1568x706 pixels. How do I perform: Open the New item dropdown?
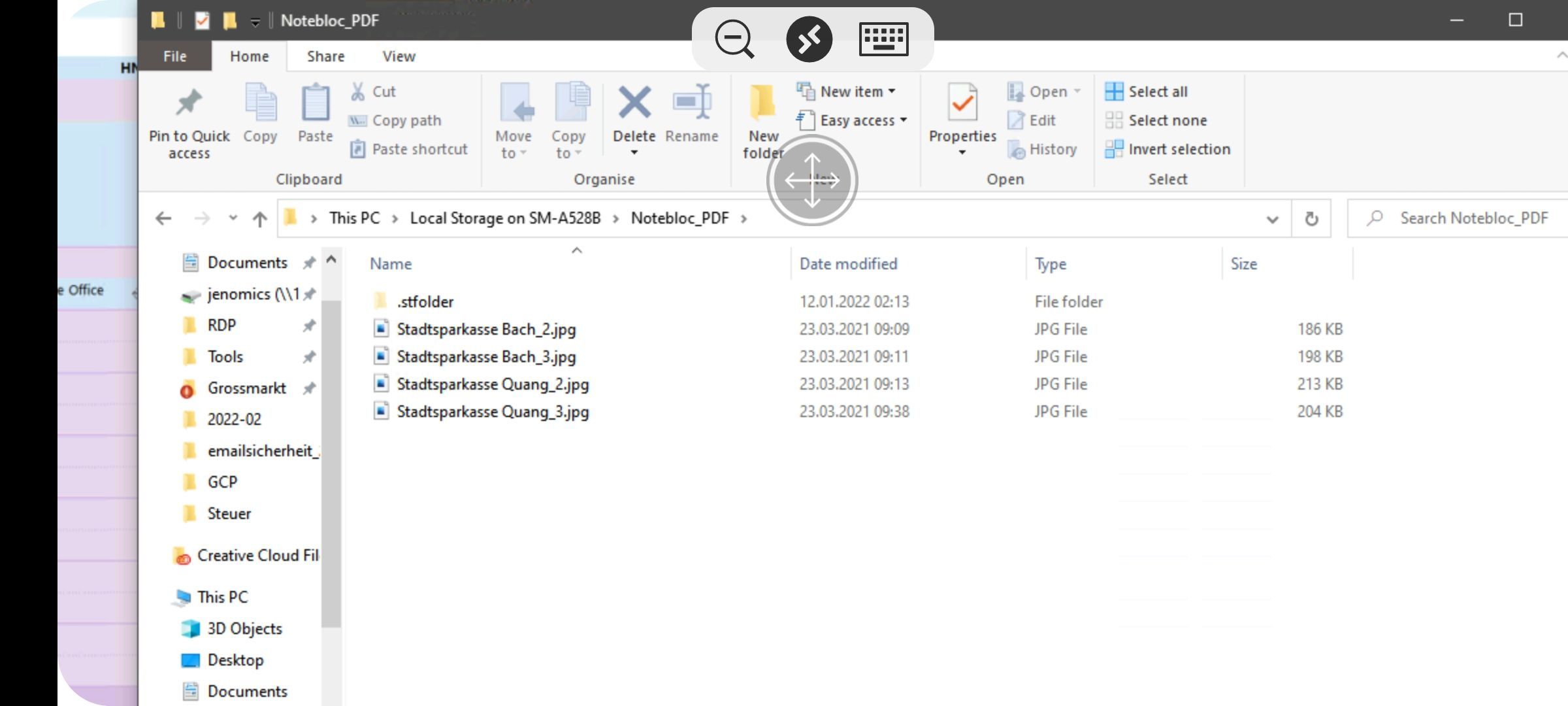tap(846, 92)
